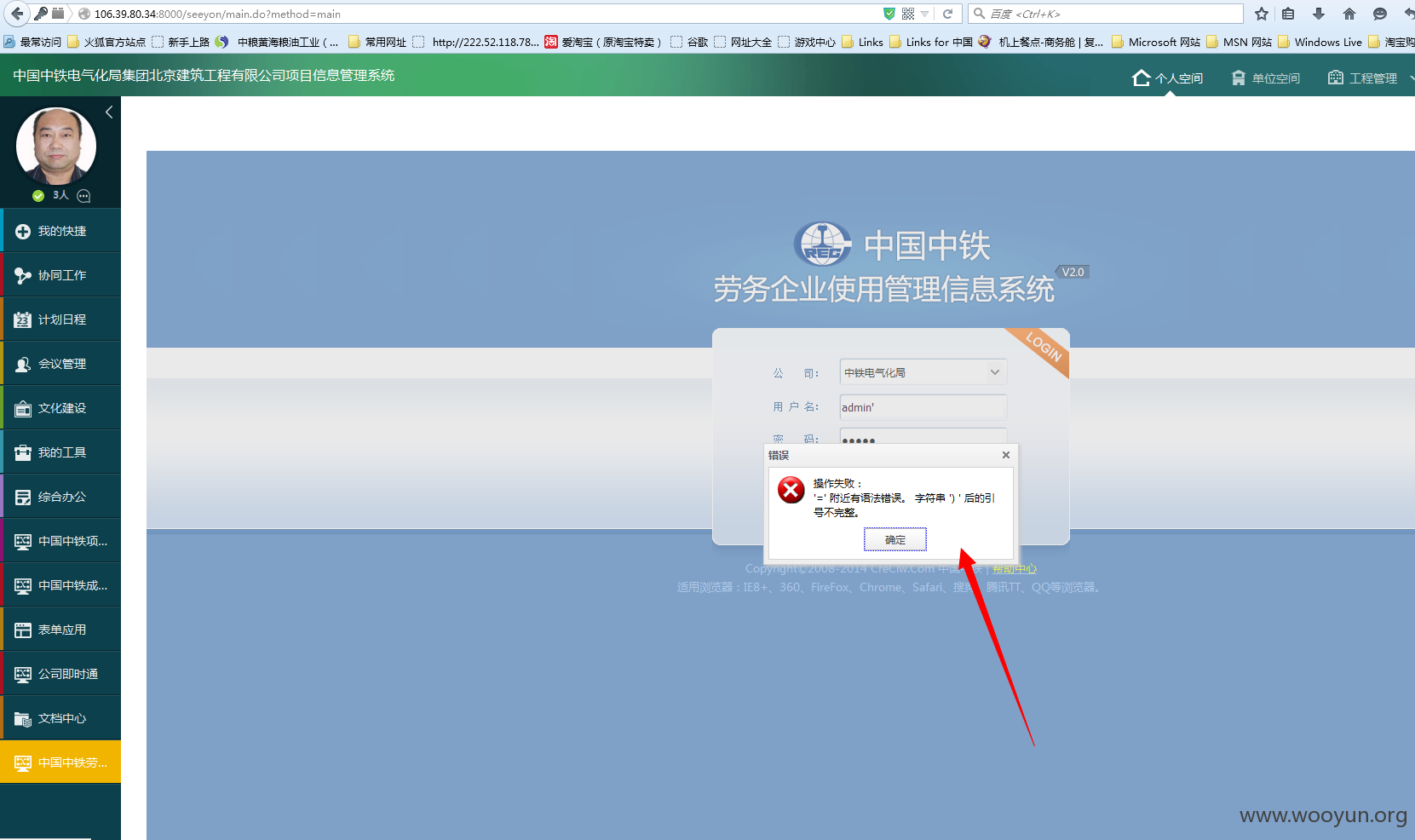Open 协同工作 collaboration section
The width and height of the screenshot is (1415, 840).
60,275
